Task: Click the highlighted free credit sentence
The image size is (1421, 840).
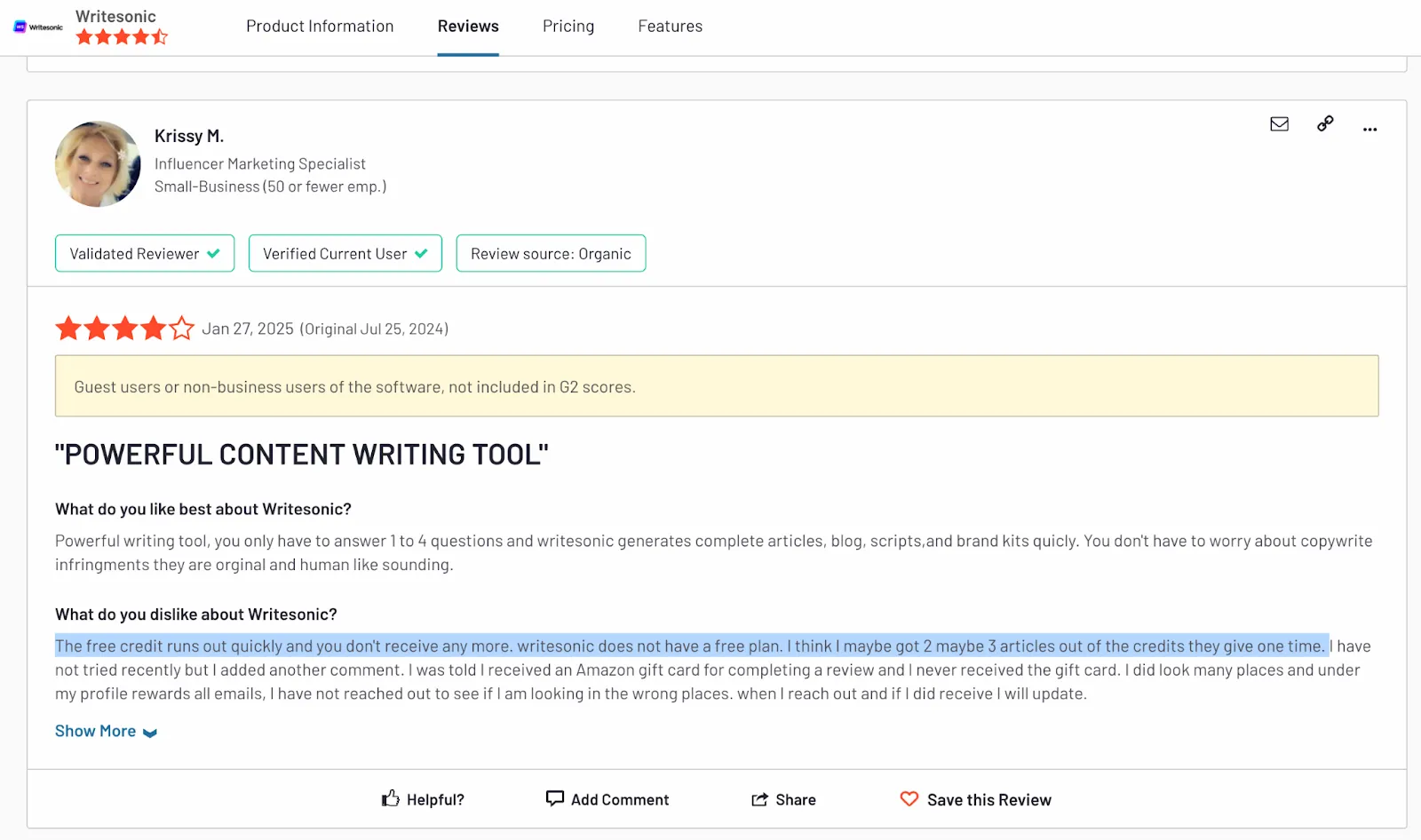Action: (692, 646)
